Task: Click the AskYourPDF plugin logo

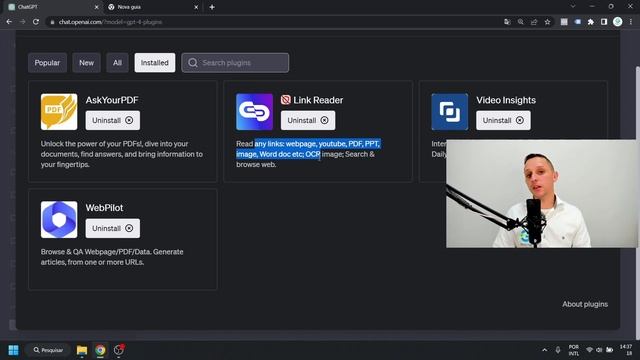Action: (59, 112)
